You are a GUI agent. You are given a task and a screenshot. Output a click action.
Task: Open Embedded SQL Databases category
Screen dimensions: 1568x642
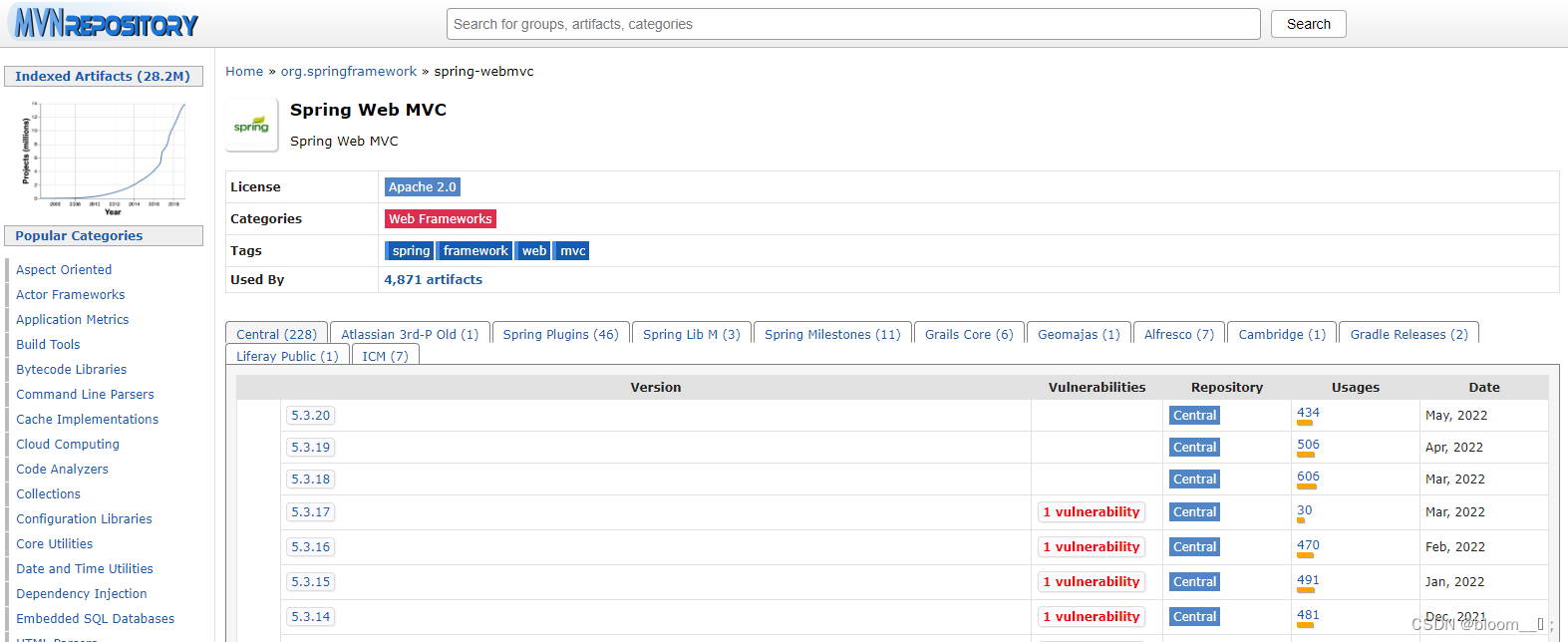(95, 619)
